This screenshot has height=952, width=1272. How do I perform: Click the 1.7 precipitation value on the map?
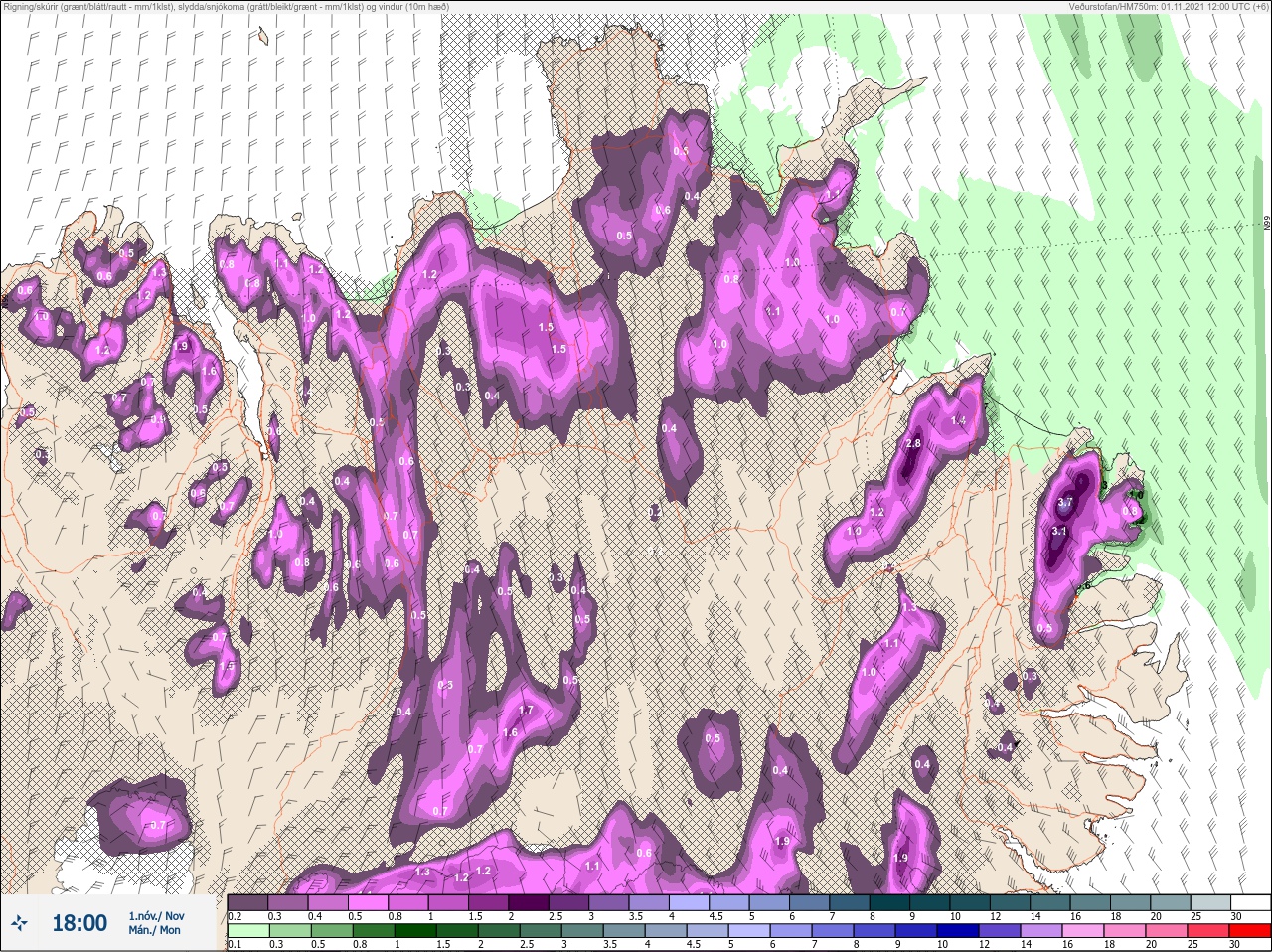526,710
